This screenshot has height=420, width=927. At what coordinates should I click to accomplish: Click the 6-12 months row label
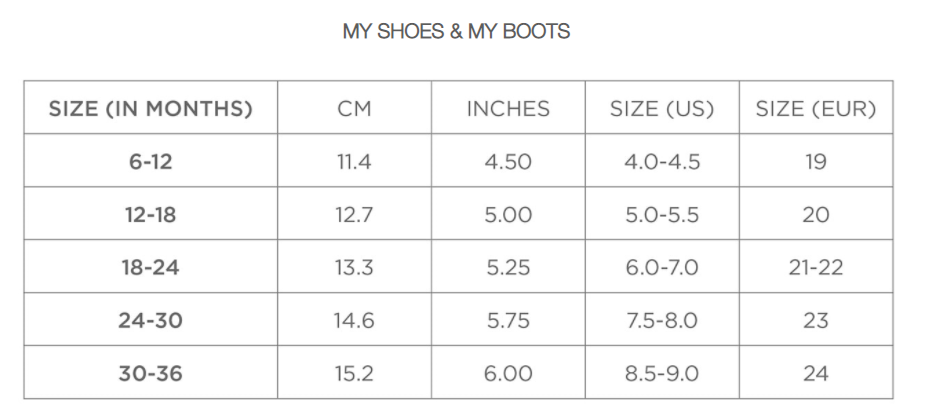[150, 162]
